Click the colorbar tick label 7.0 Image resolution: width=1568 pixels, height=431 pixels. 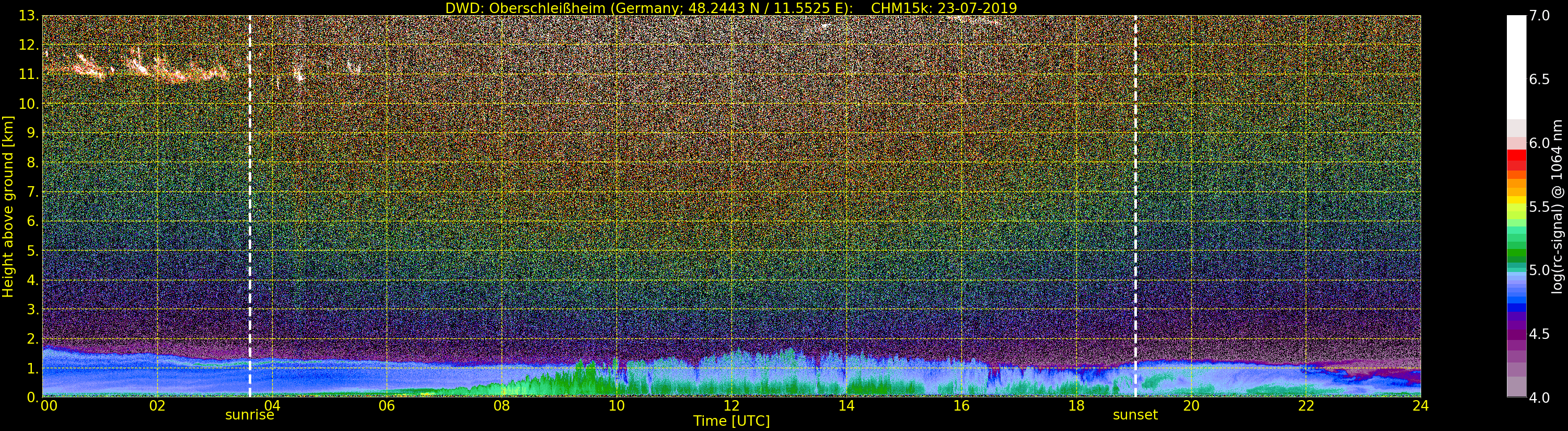[x=1539, y=16]
